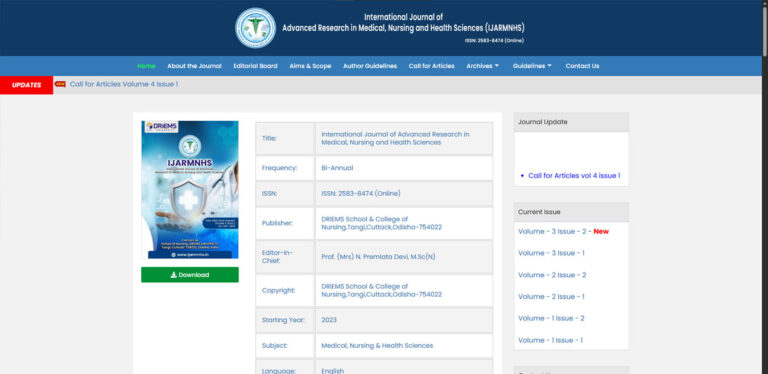Image resolution: width=768 pixels, height=374 pixels.
Task: Expand the Guidelines dropdown menu
Action: [x=532, y=66]
